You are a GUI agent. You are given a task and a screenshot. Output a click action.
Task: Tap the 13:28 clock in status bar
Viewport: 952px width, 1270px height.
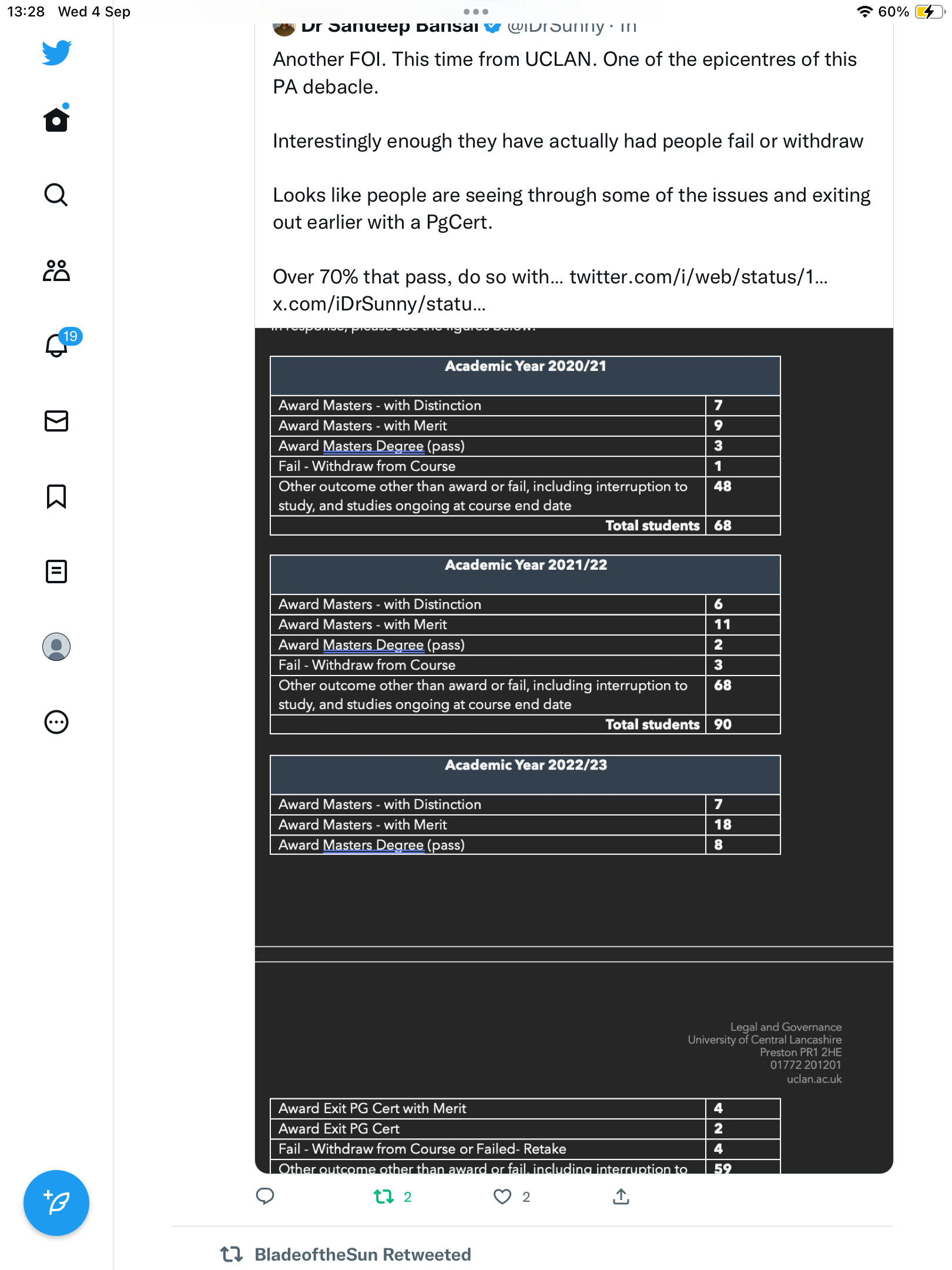click(26, 12)
